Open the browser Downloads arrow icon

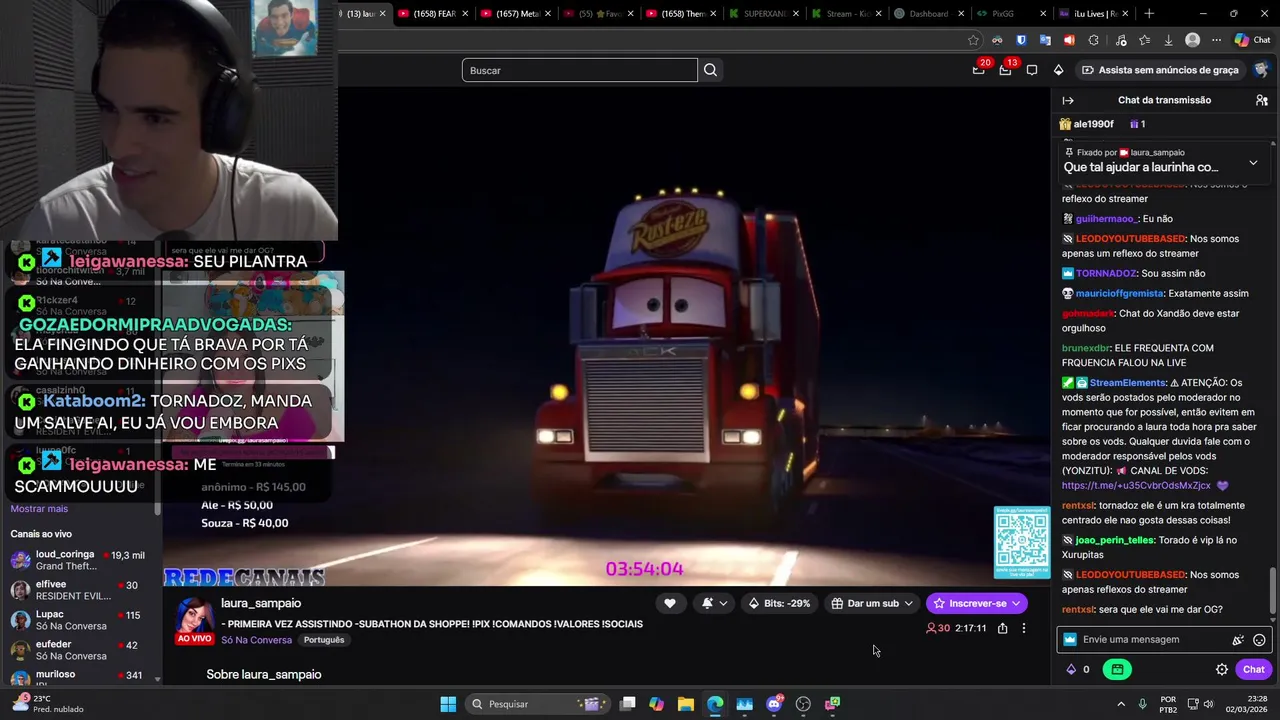(x=1168, y=40)
